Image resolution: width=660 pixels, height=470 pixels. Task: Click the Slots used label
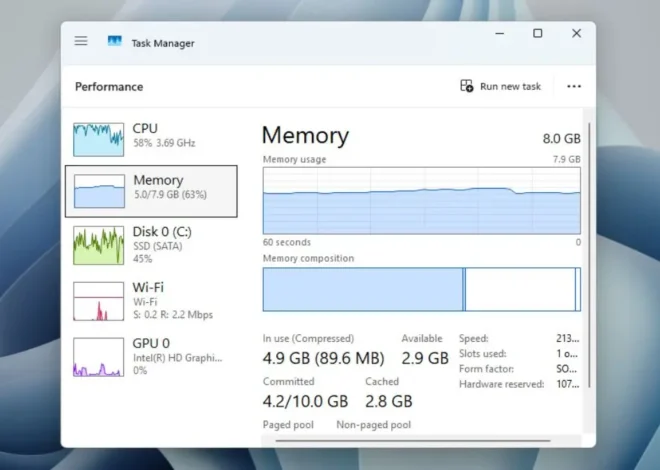click(x=482, y=354)
